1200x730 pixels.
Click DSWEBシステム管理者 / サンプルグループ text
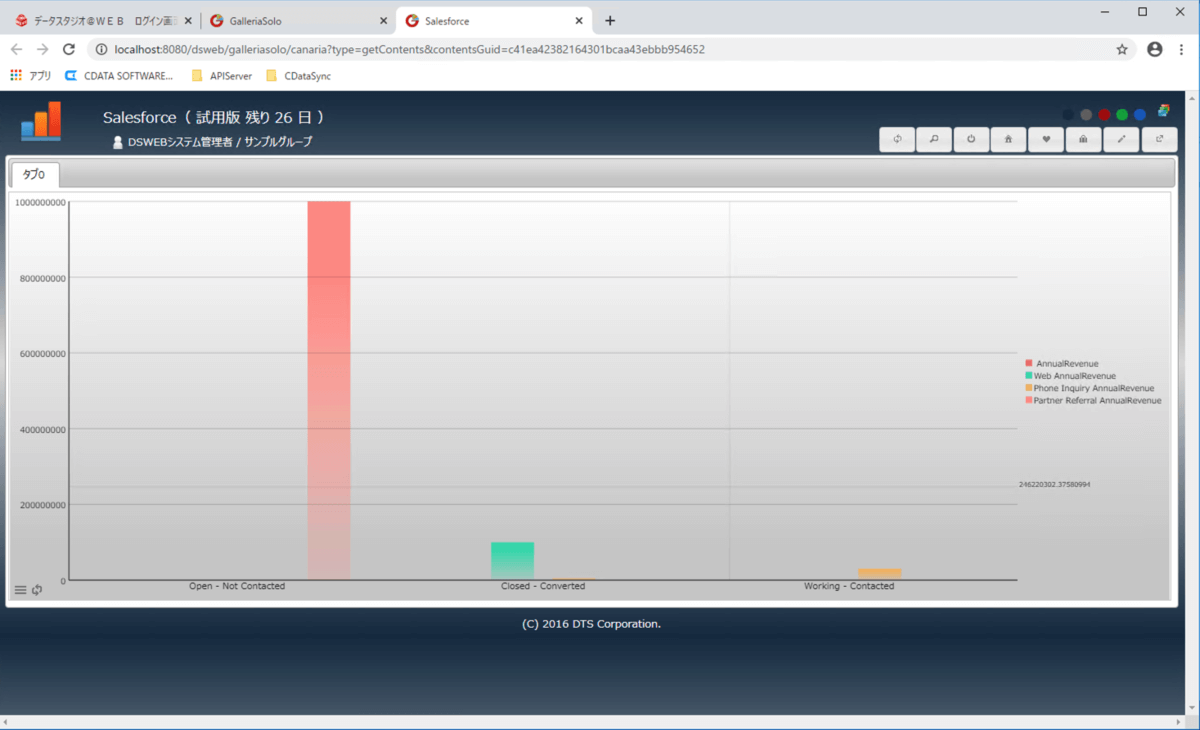[x=220, y=142]
